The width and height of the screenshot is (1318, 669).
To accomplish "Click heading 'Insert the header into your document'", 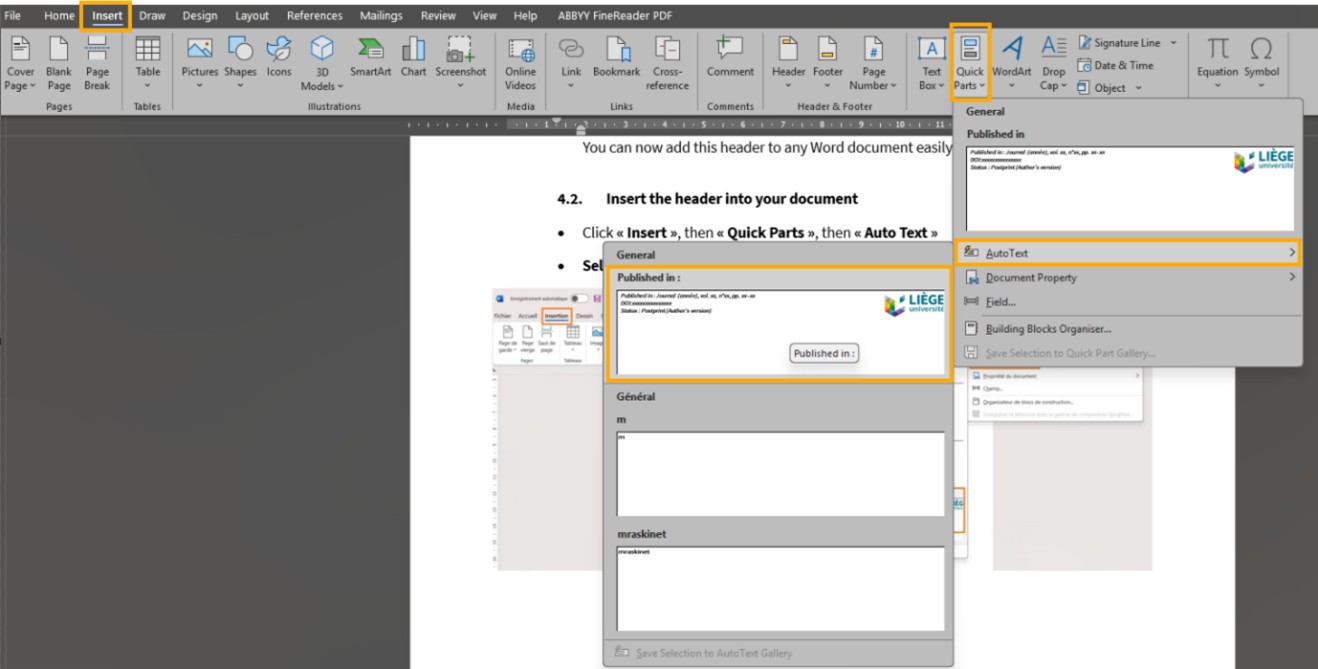I will pos(731,199).
